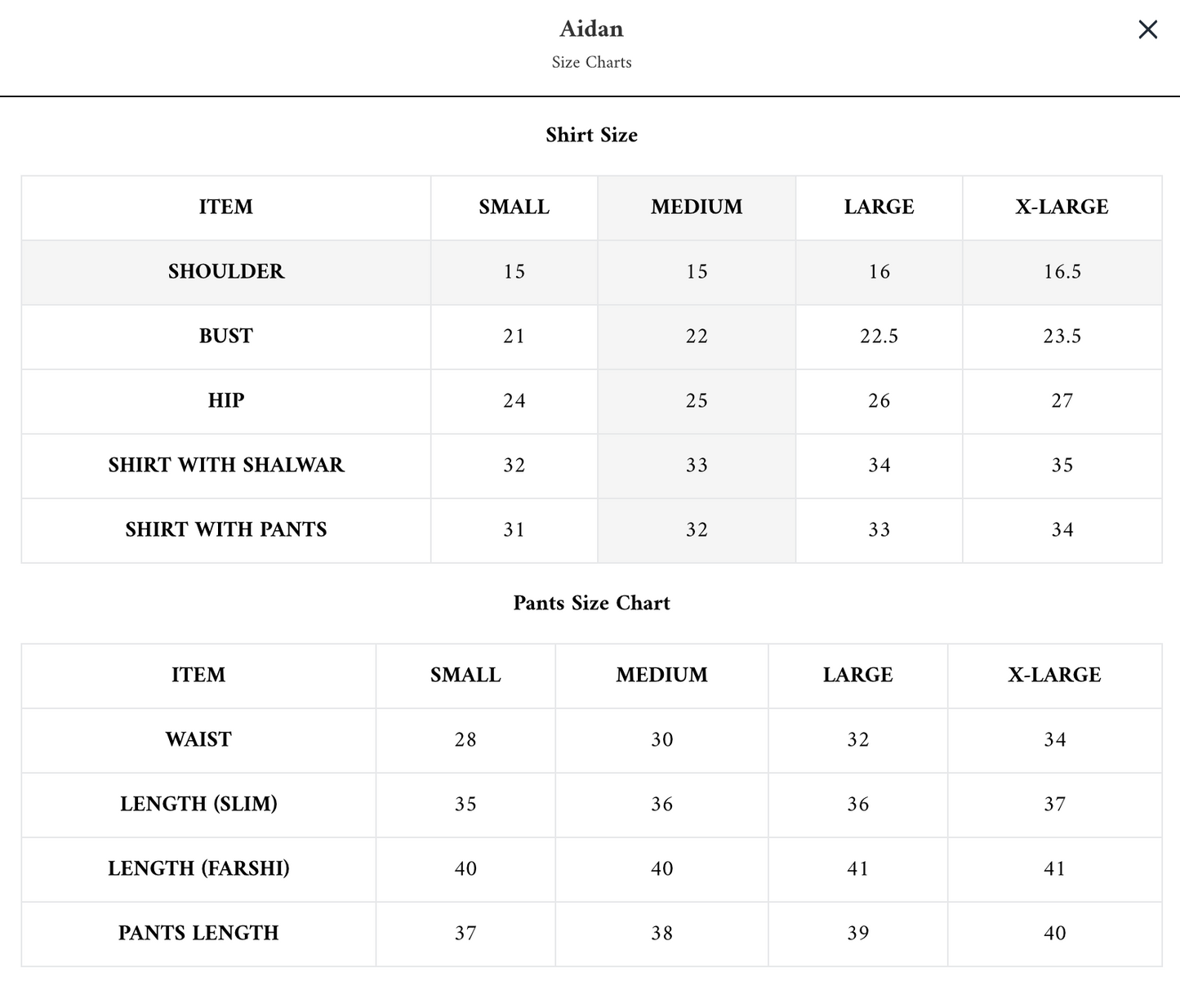This screenshot has width=1180, height=1008.
Task: Click the large bust value 22.5
Action: click(x=879, y=336)
